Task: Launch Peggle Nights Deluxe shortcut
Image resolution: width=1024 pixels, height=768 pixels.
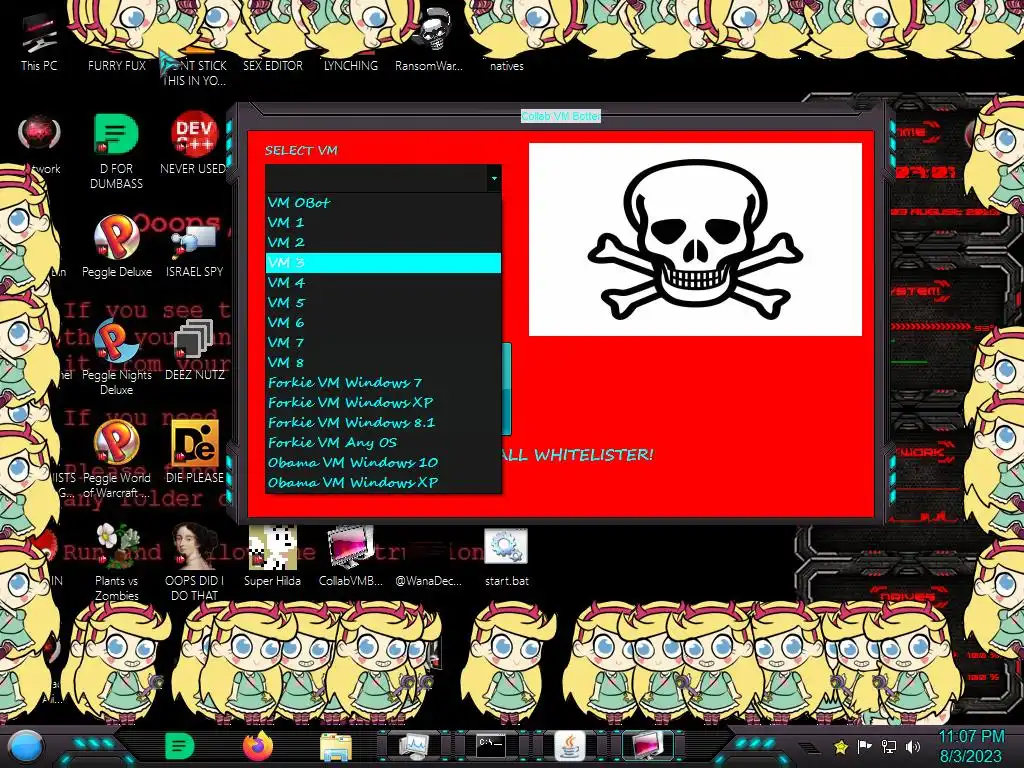Action: tap(116, 358)
